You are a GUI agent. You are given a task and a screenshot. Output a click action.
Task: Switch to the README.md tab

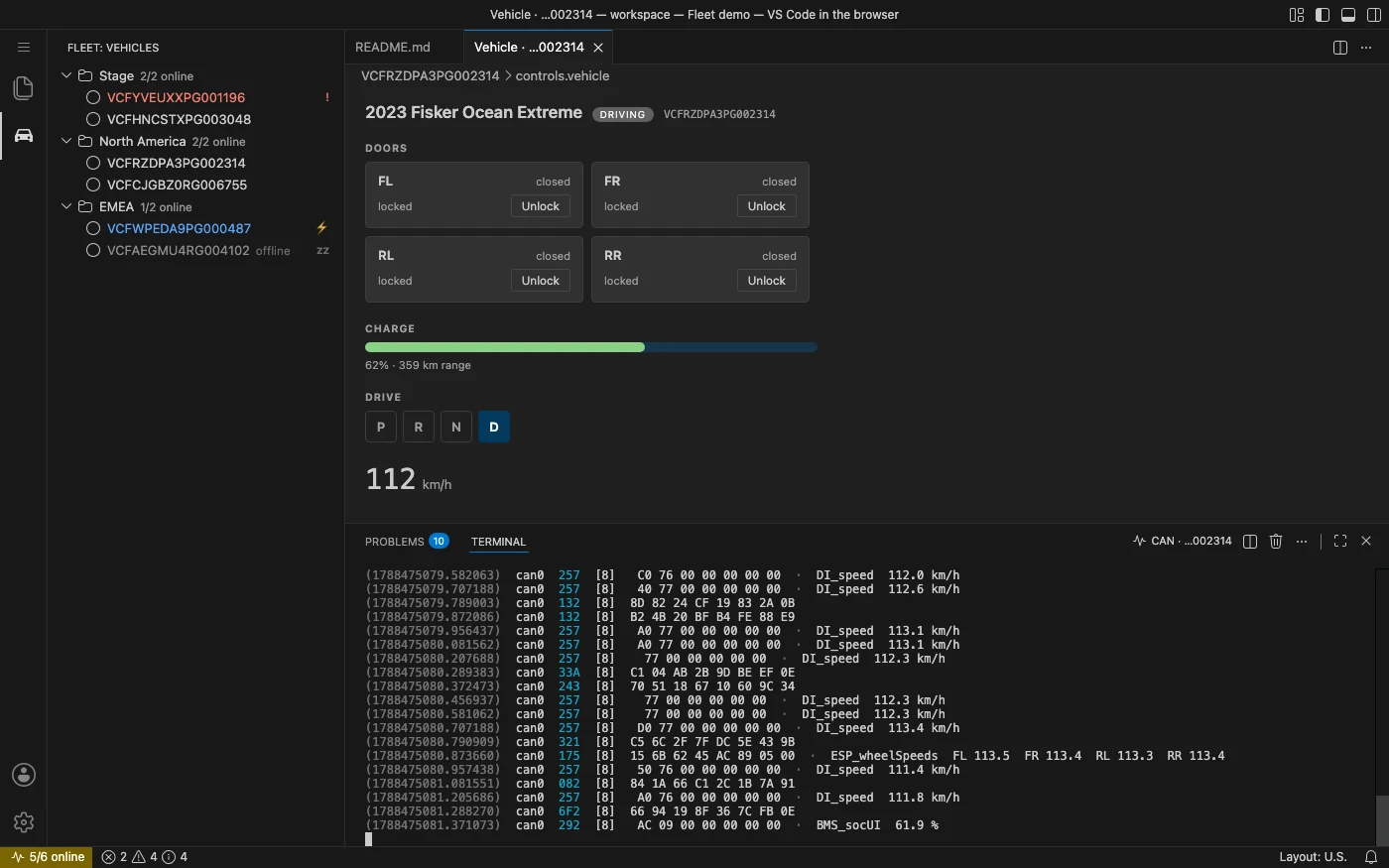click(393, 47)
